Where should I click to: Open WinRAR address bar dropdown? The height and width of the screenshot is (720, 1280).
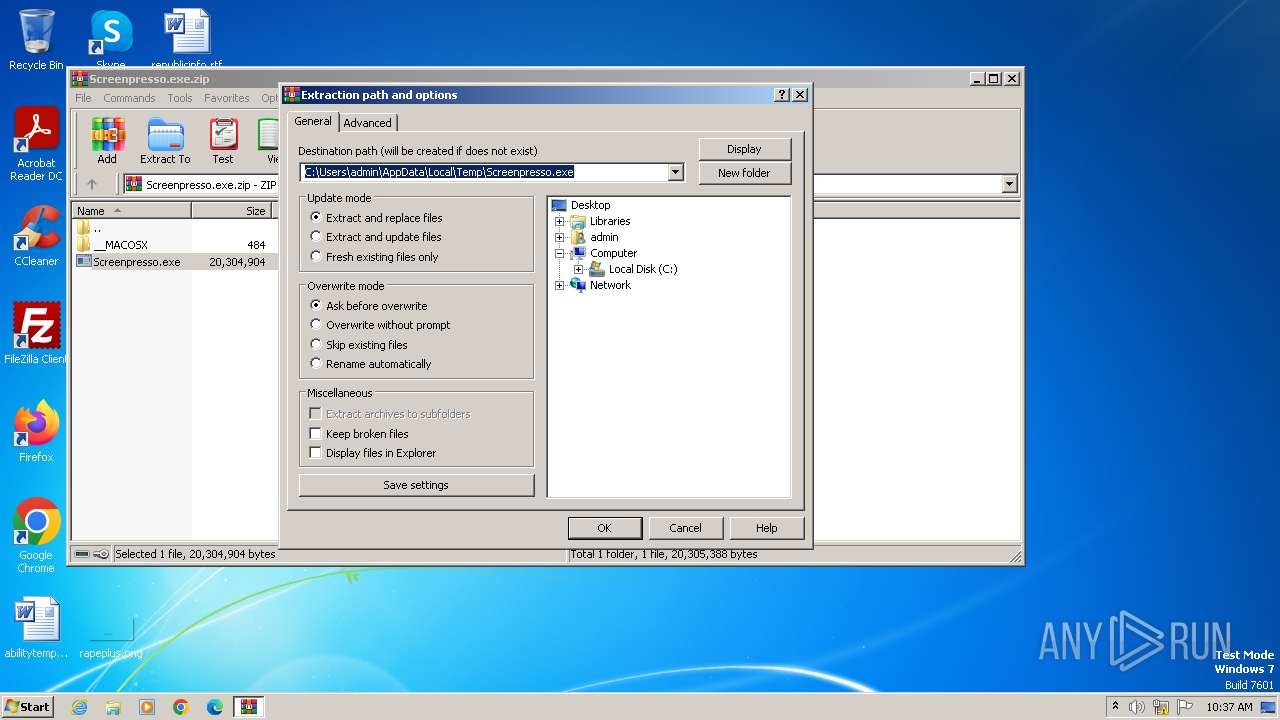coord(1009,184)
